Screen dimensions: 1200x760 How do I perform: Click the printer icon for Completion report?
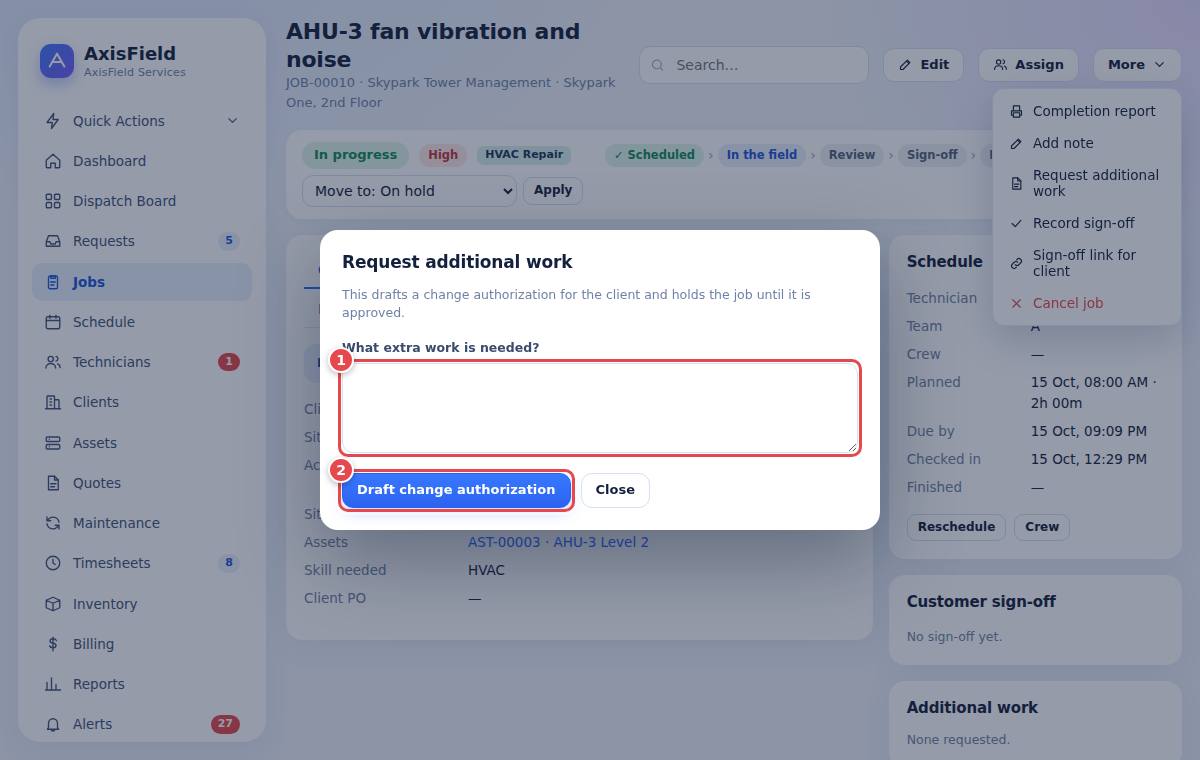click(1016, 111)
